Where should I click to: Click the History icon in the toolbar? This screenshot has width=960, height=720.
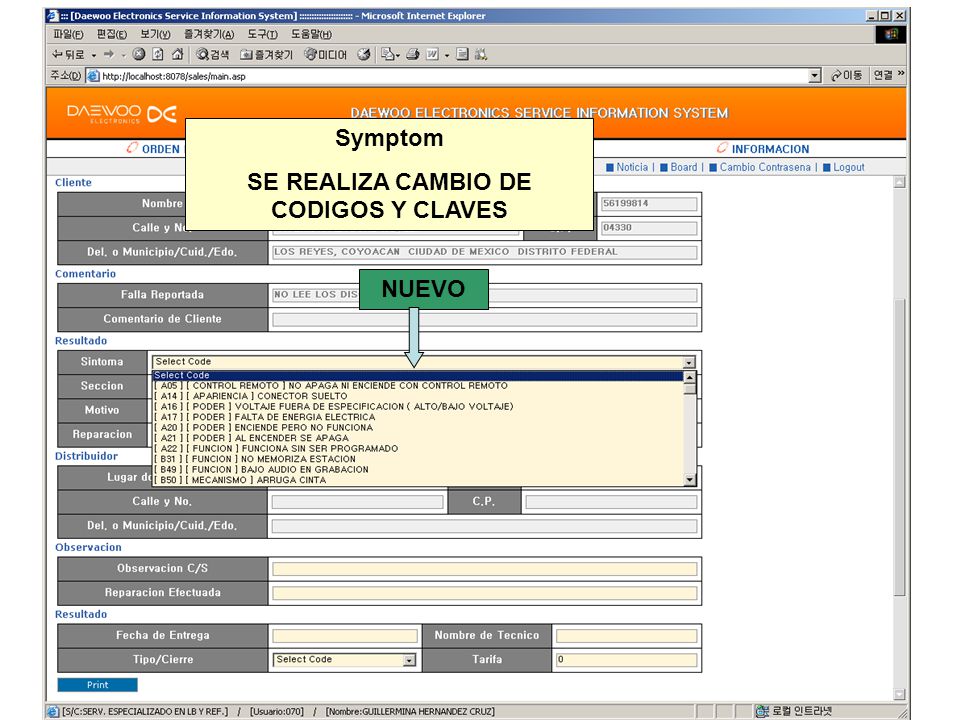coord(364,54)
